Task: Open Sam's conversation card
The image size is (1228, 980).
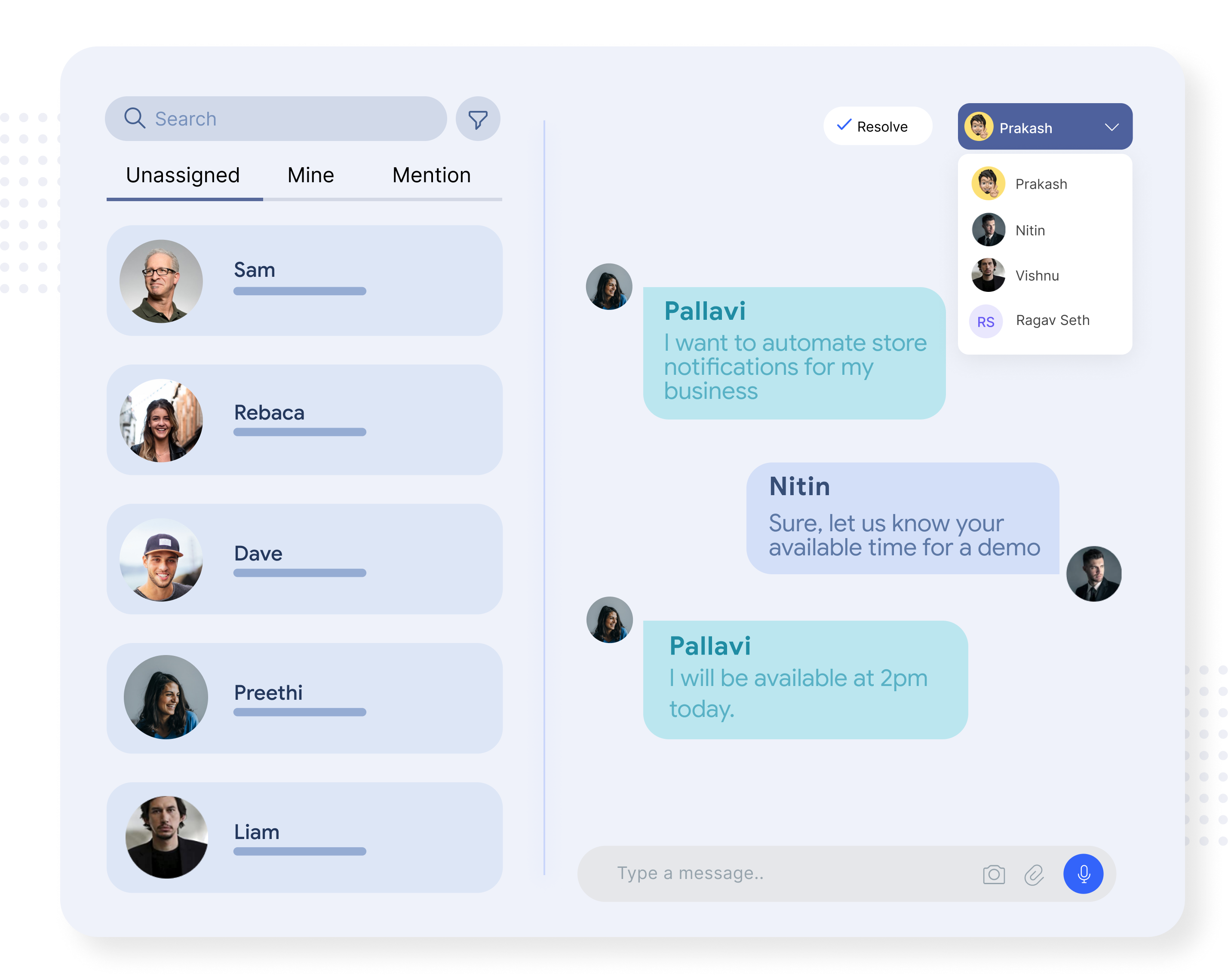Action: 304,281
